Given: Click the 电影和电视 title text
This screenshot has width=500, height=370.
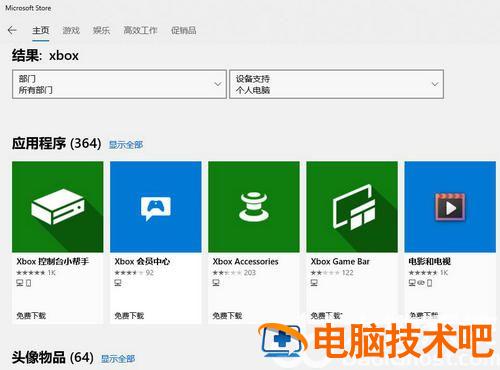Looking at the screenshot, I should (430, 261).
